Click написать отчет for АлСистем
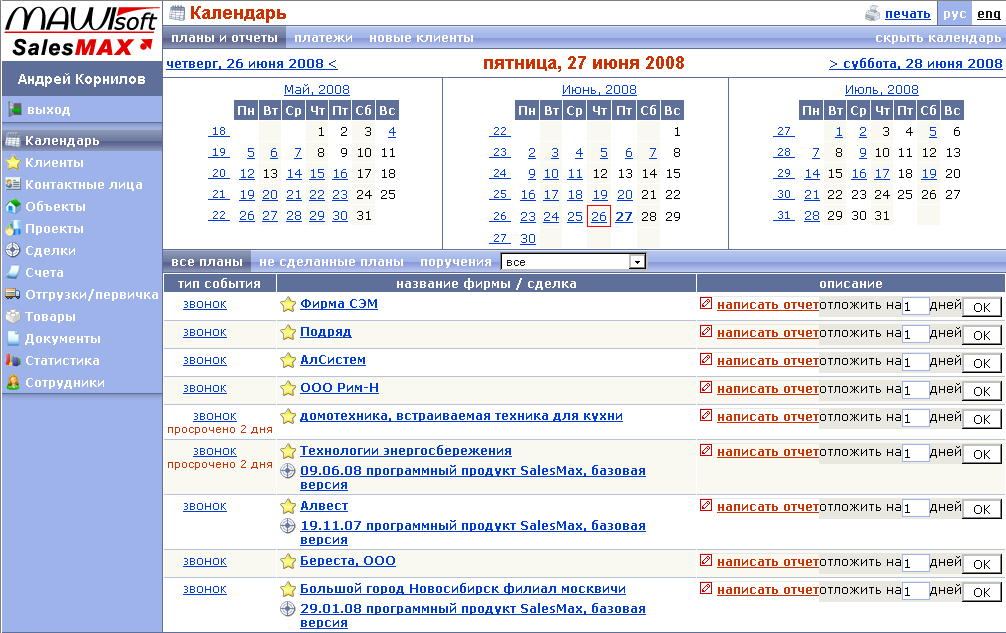 pos(767,361)
